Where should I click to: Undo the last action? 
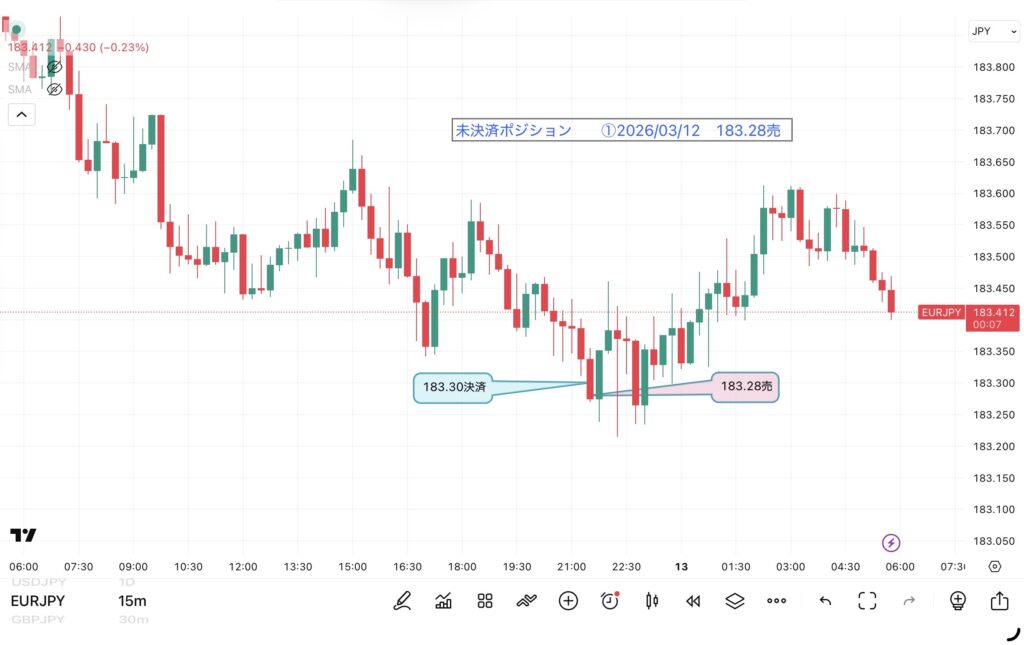point(825,600)
